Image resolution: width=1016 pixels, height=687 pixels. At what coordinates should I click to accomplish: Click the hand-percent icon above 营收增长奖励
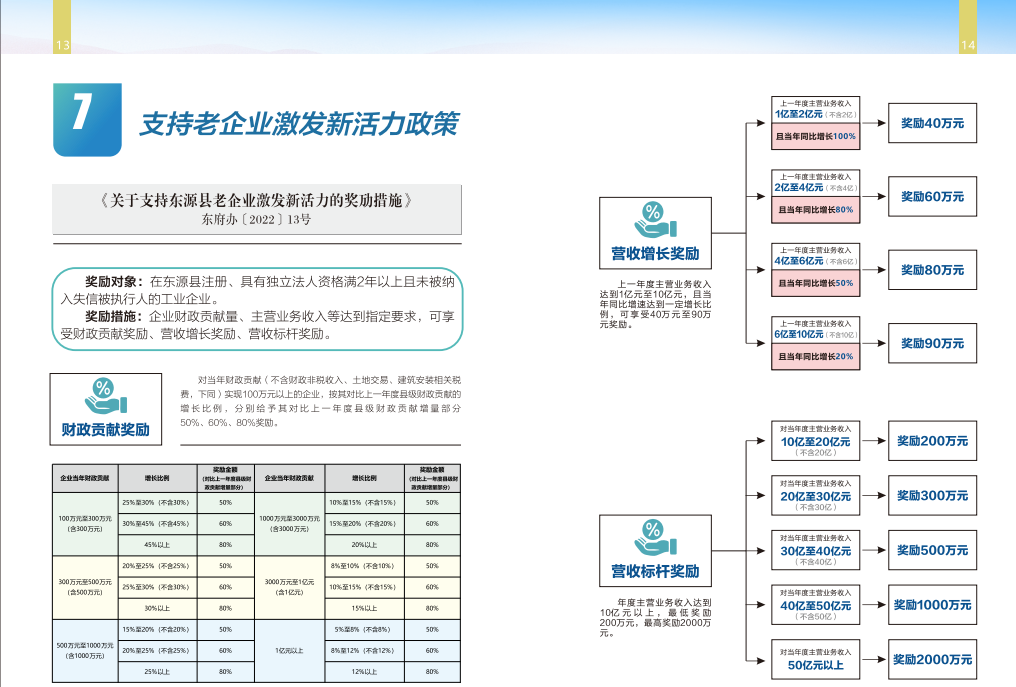pos(654,221)
